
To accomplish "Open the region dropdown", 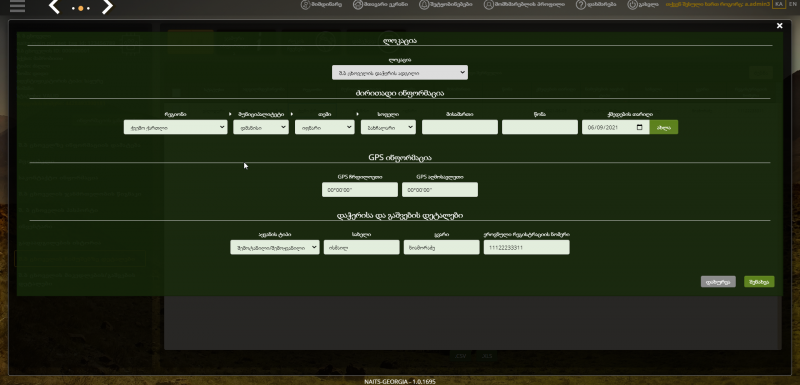I will point(175,127).
